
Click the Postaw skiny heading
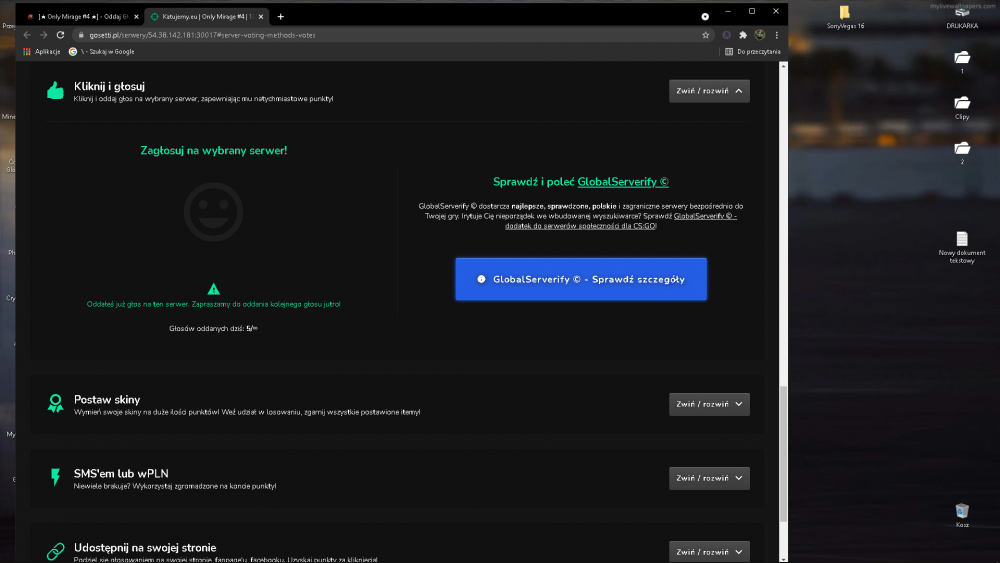coord(107,399)
